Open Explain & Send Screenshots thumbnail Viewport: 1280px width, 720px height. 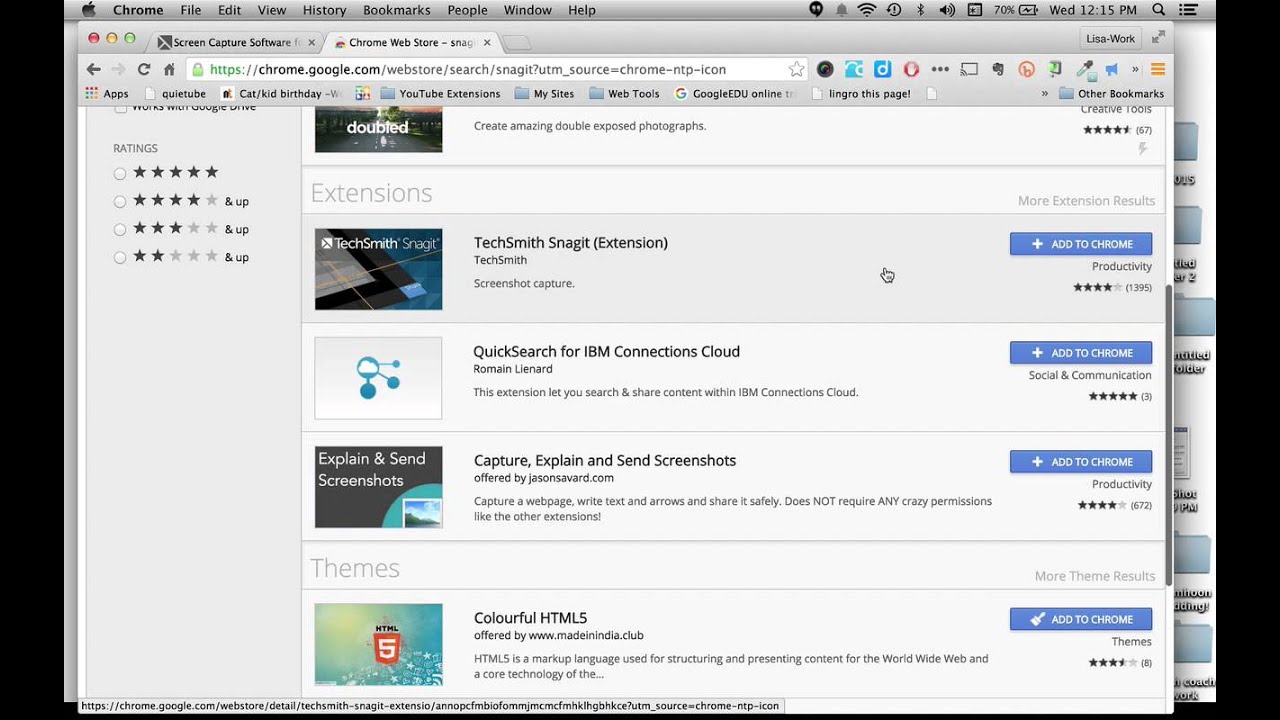click(x=378, y=487)
